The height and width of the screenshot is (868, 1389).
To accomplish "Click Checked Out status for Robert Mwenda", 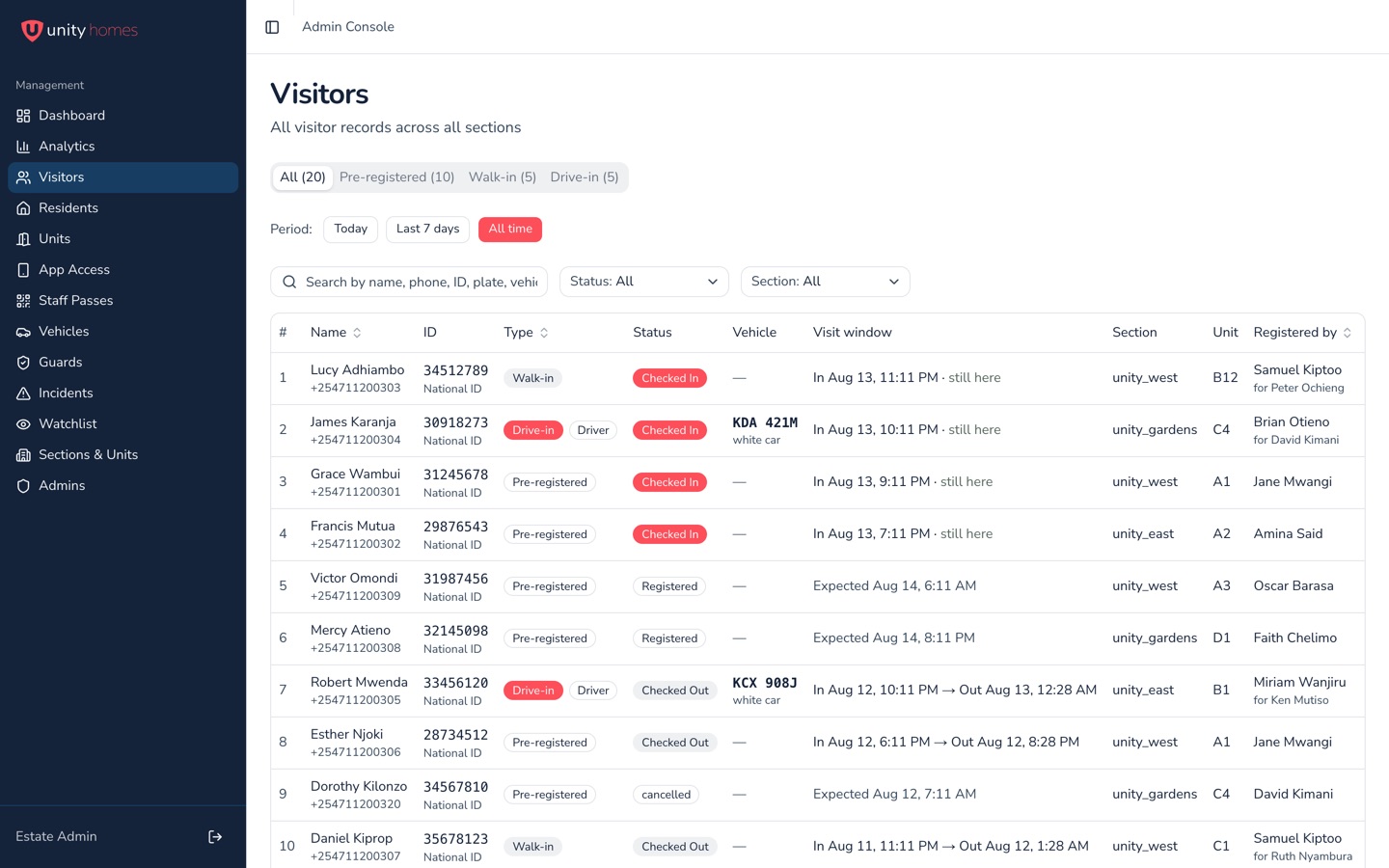I will (x=675, y=691).
